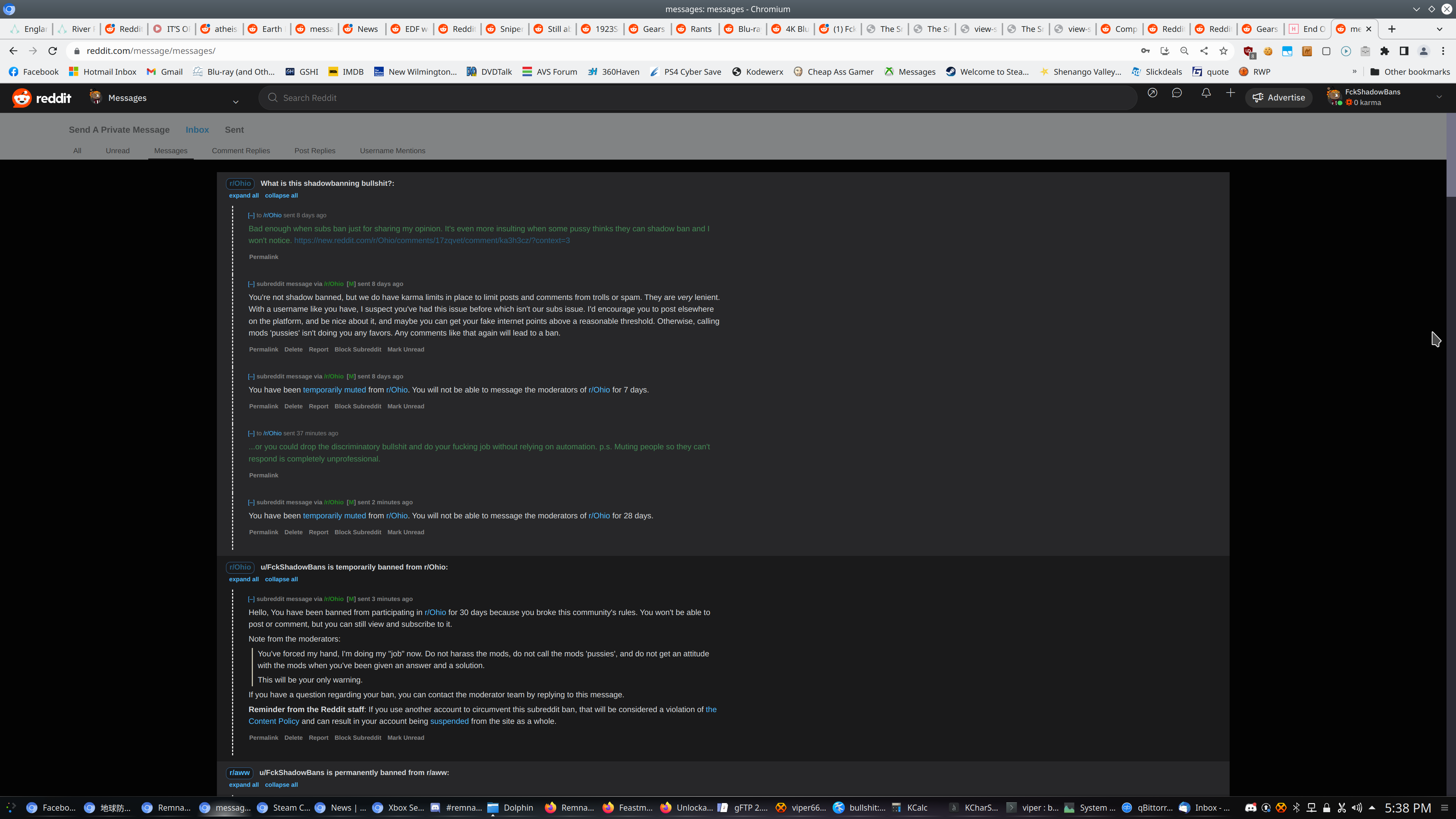Screen dimensions: 1456x819
Task: Click the Reddit logo home icon
Action: coord(22,98)
